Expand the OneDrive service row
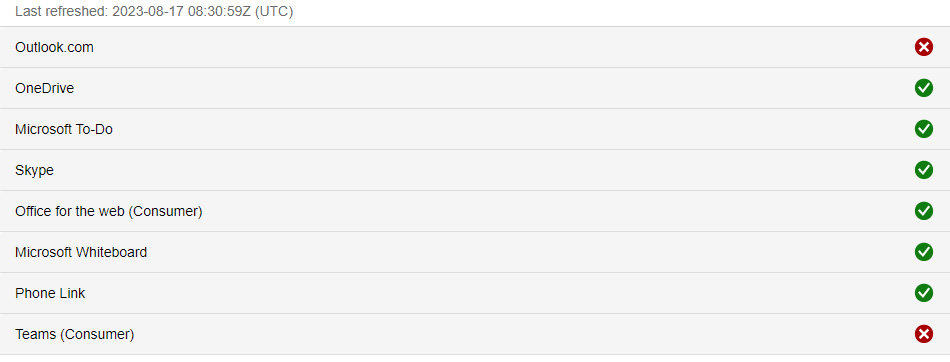The width and height of the screenshot is (950, 362). (x=475, y=88)
